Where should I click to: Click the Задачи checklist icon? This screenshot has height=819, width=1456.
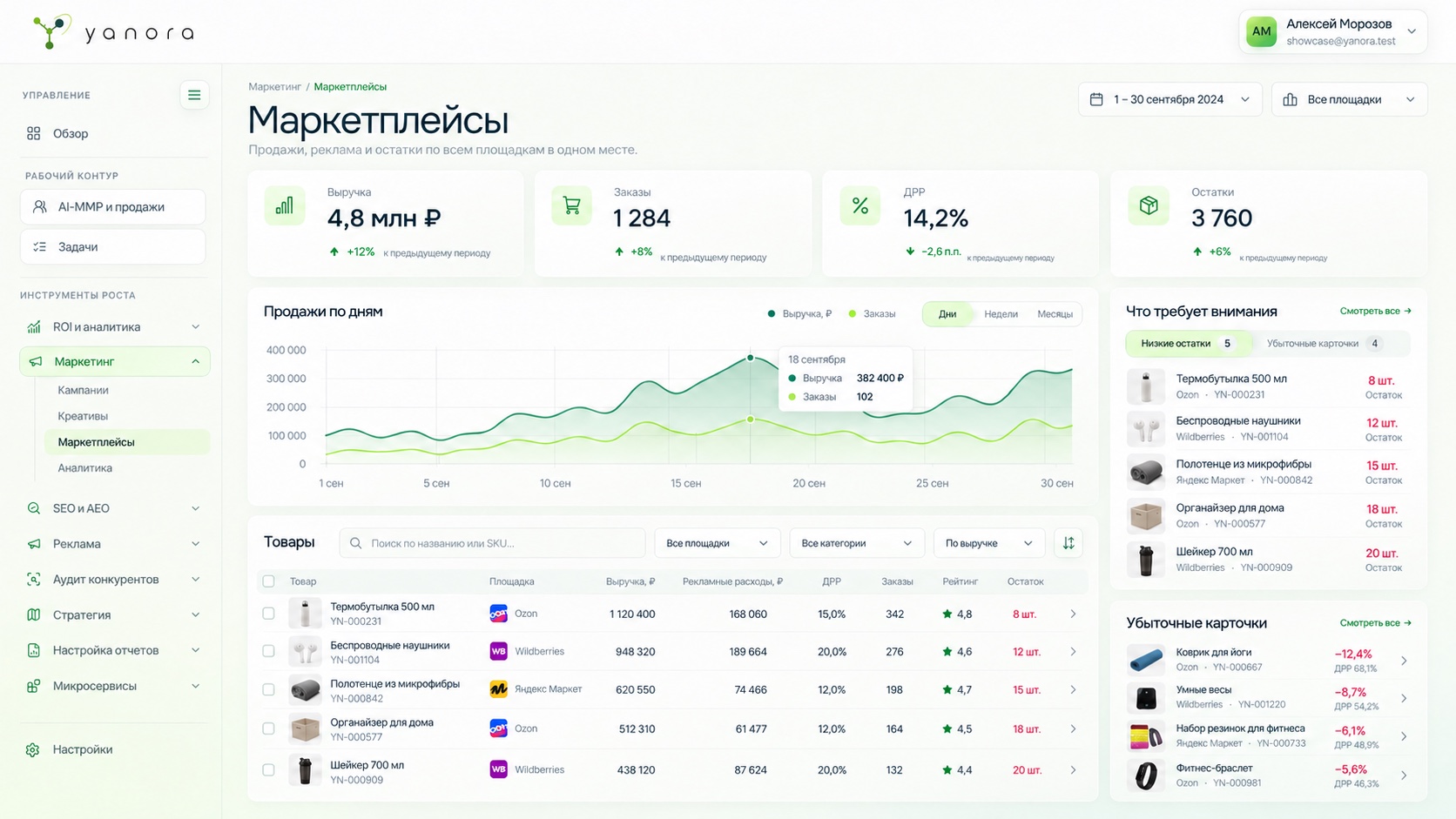tap(40, 247)
